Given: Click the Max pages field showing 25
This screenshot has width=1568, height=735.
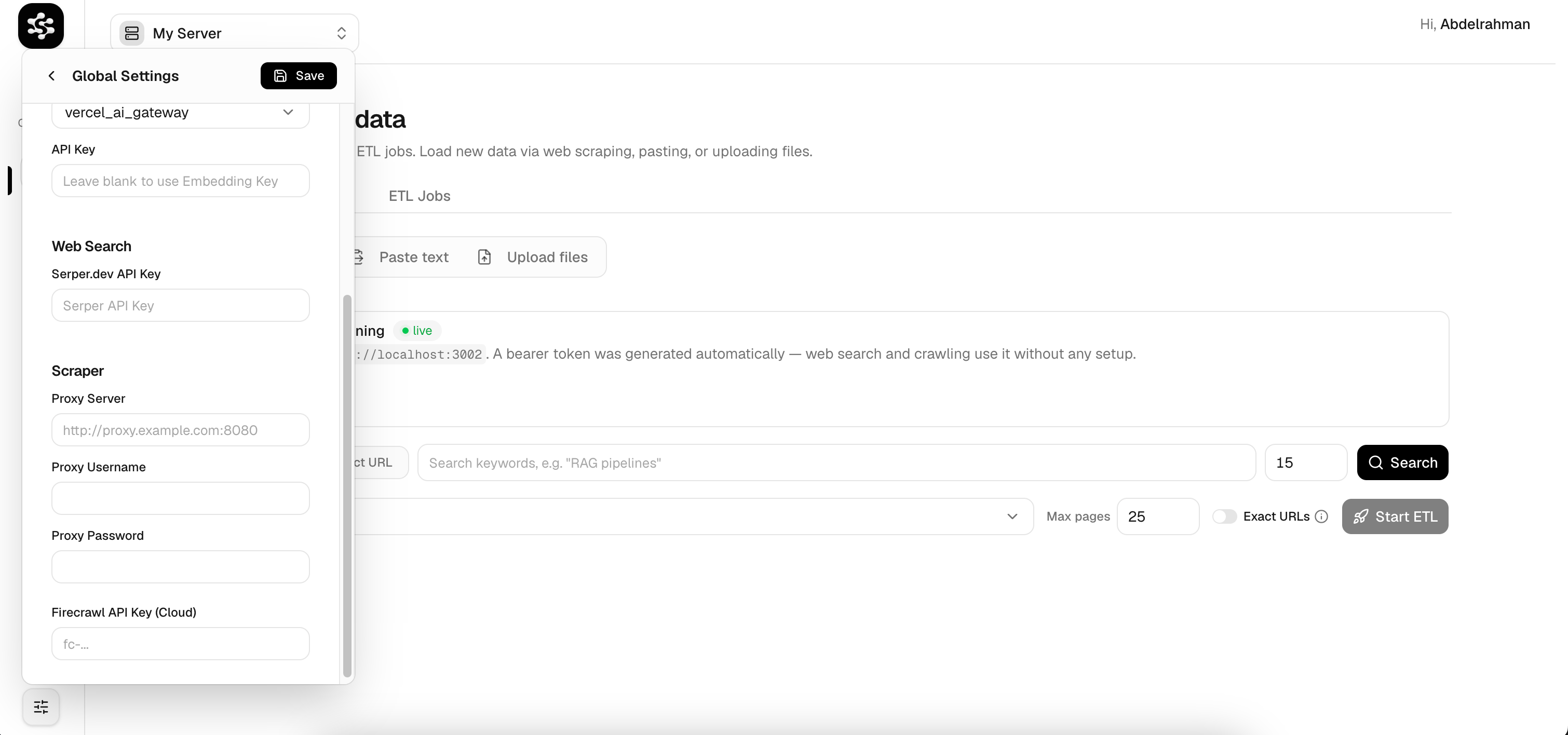Looking at the screenshot, I should point(1158,516).
